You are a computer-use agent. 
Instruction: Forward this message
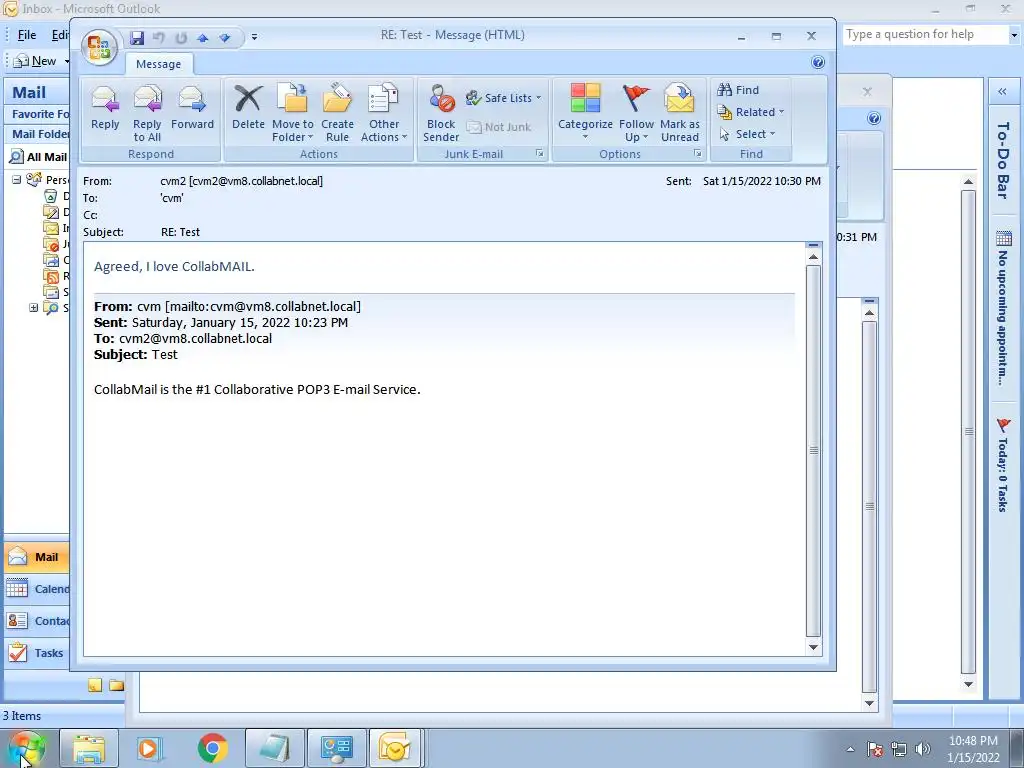192,108
